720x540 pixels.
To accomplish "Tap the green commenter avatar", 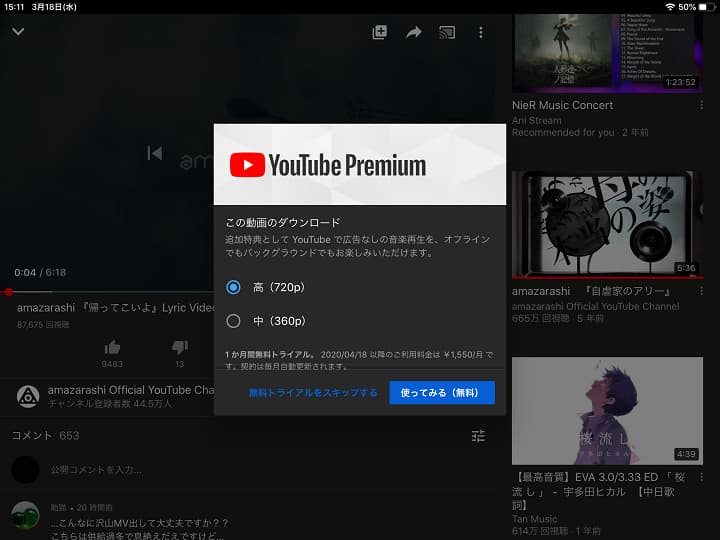I will pos(25,515).
